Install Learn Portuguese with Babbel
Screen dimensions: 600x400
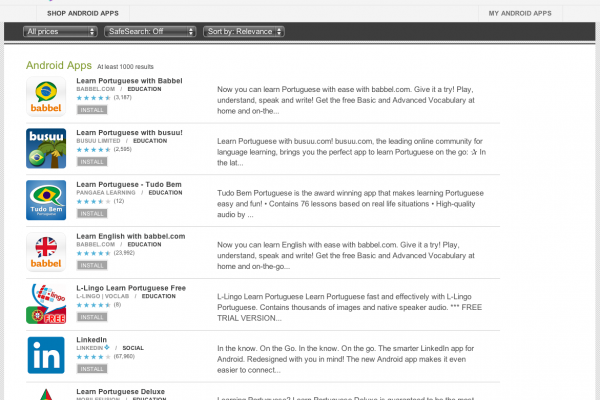pos(92,110)
